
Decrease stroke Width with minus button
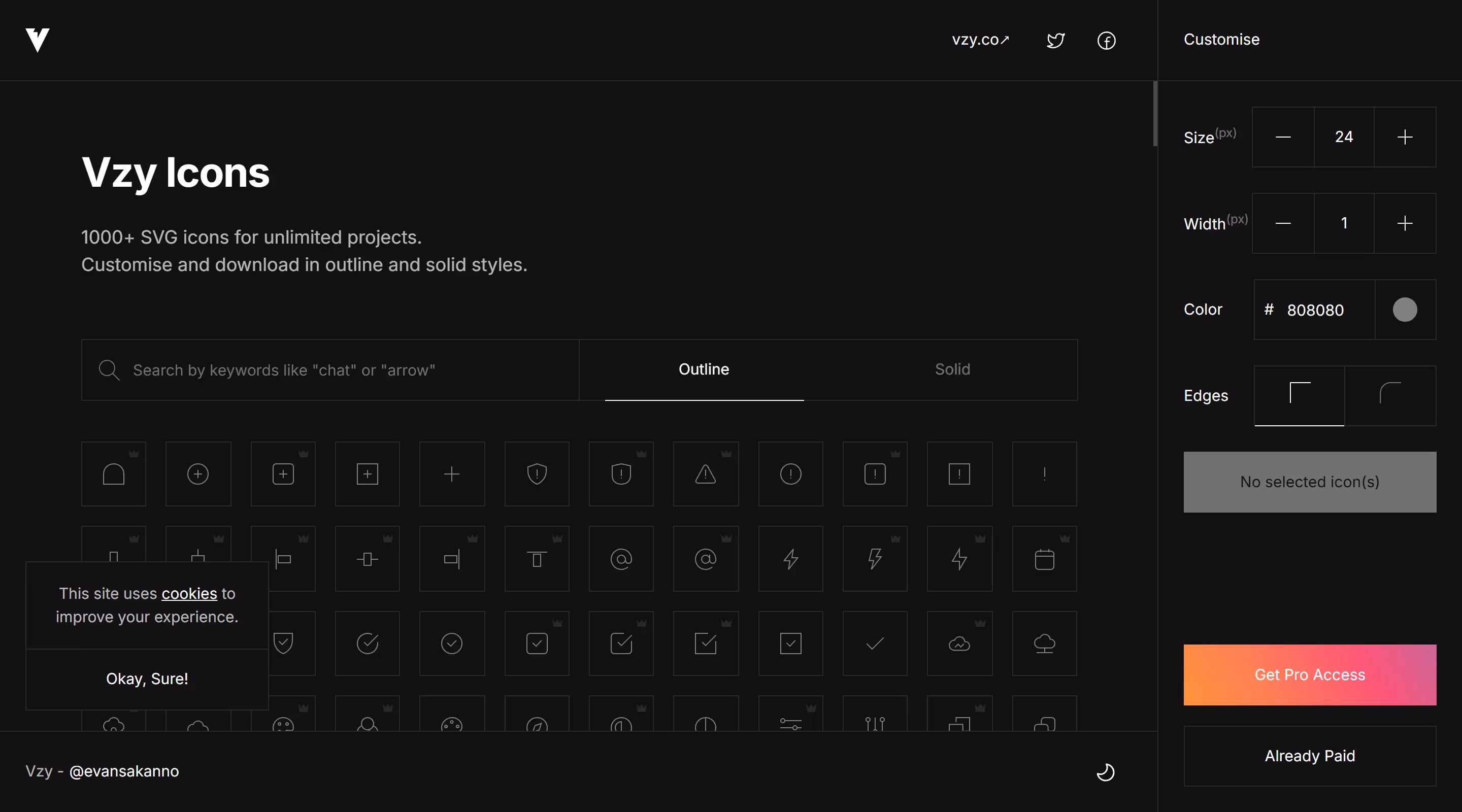tap(1283, 223)
